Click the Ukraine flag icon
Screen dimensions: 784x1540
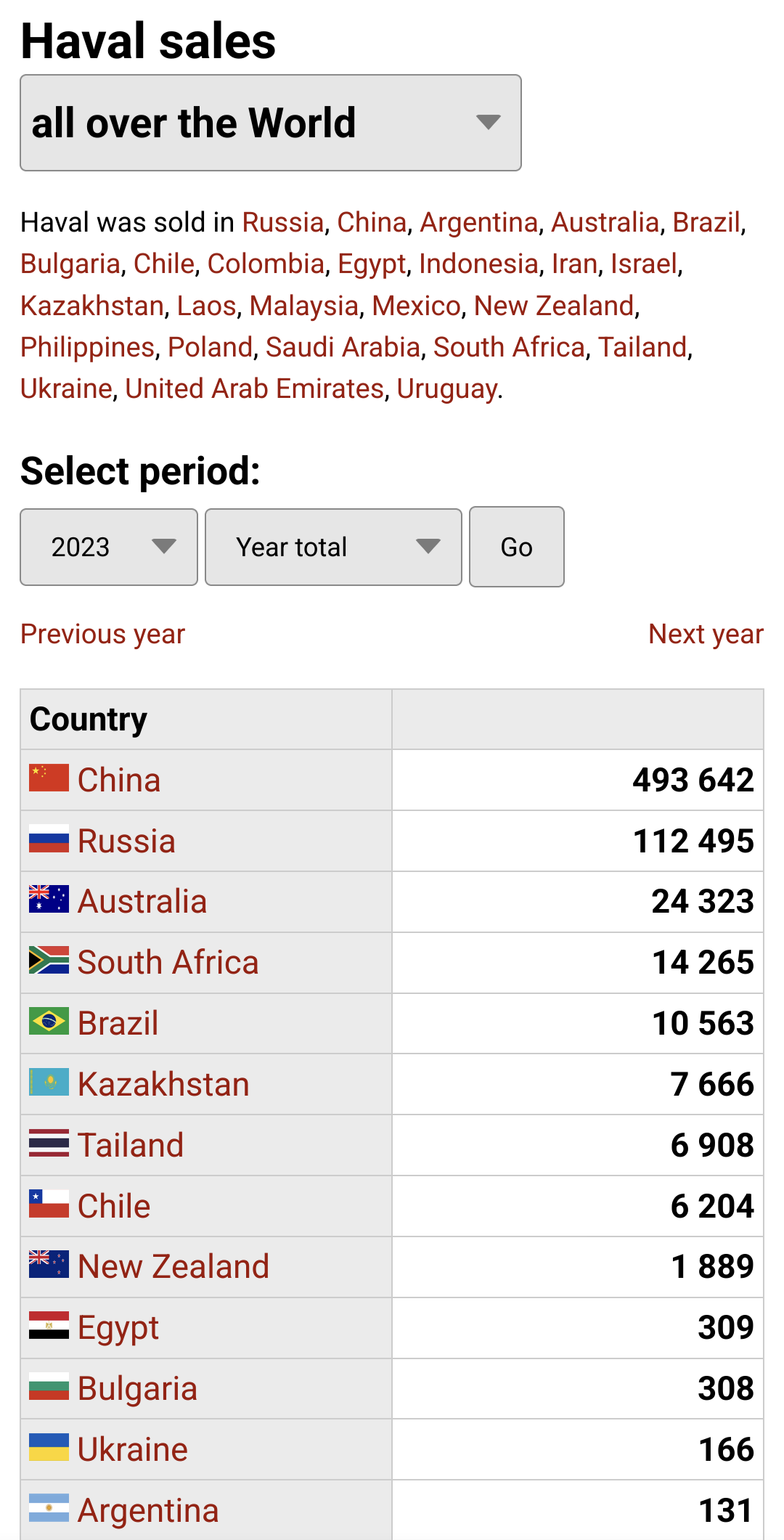pyautogui.click(x=49, y=1448)
